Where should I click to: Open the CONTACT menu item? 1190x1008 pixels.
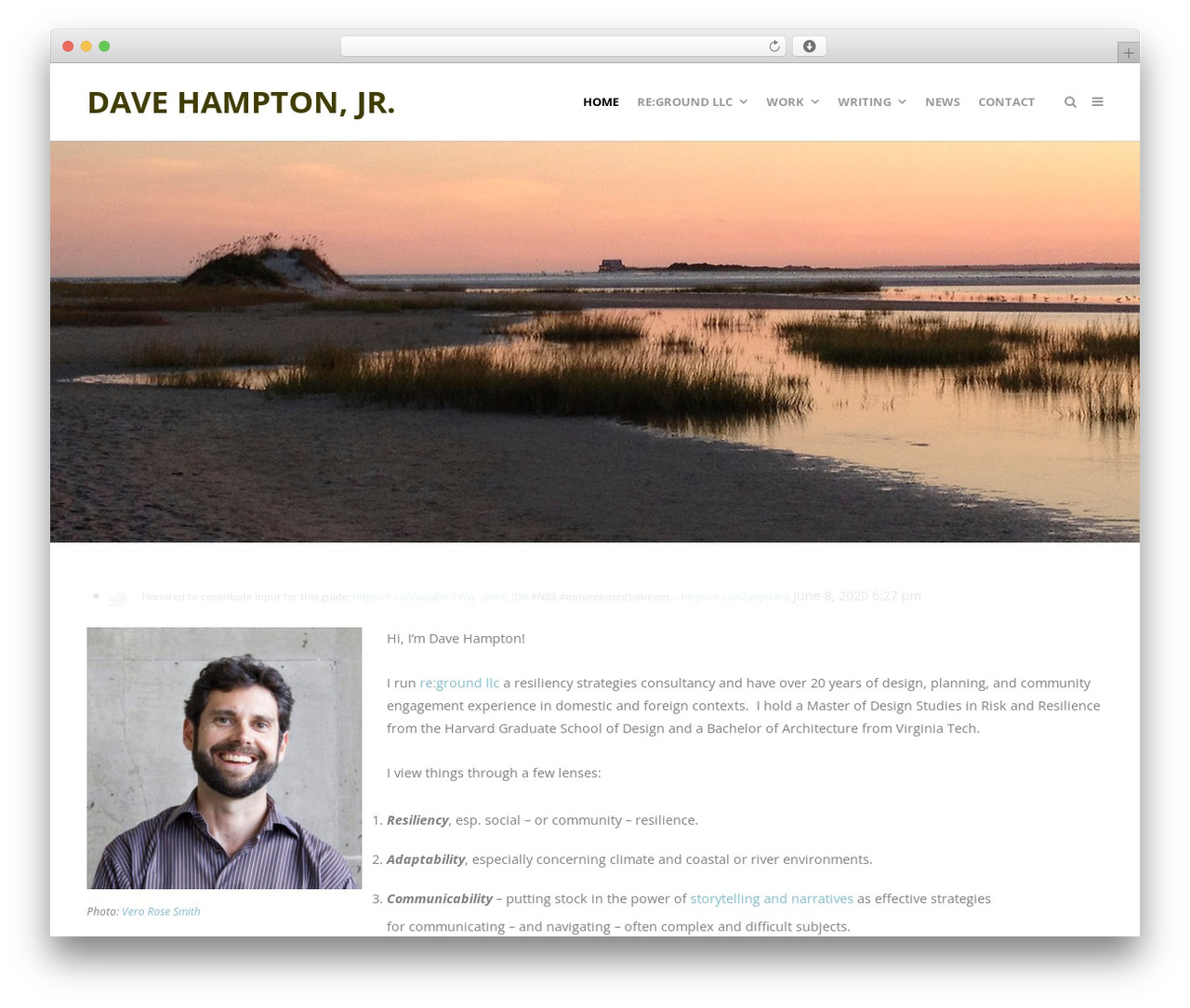[x=1006, y=102]
